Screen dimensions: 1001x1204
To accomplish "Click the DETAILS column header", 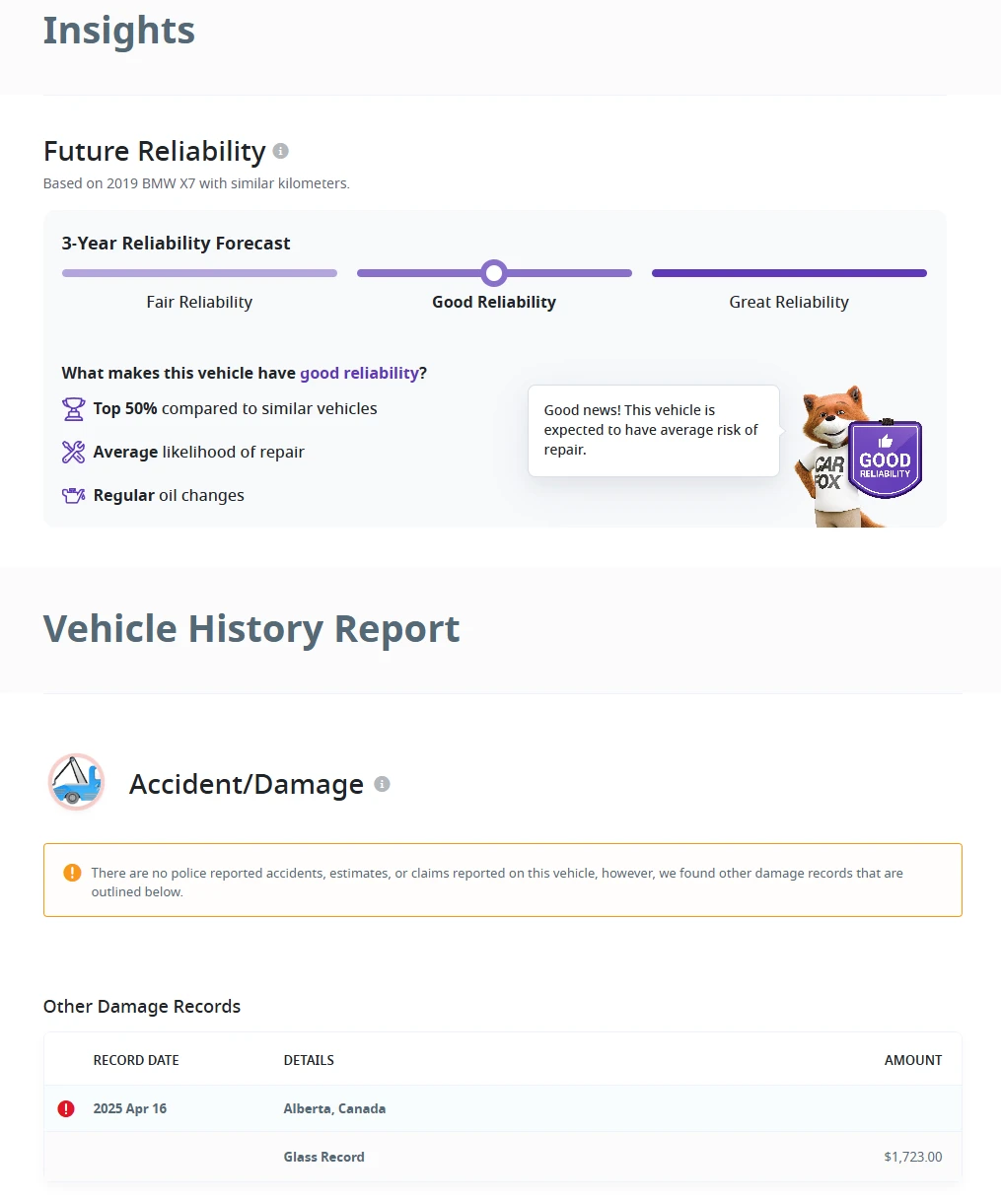I will 309,1060.
